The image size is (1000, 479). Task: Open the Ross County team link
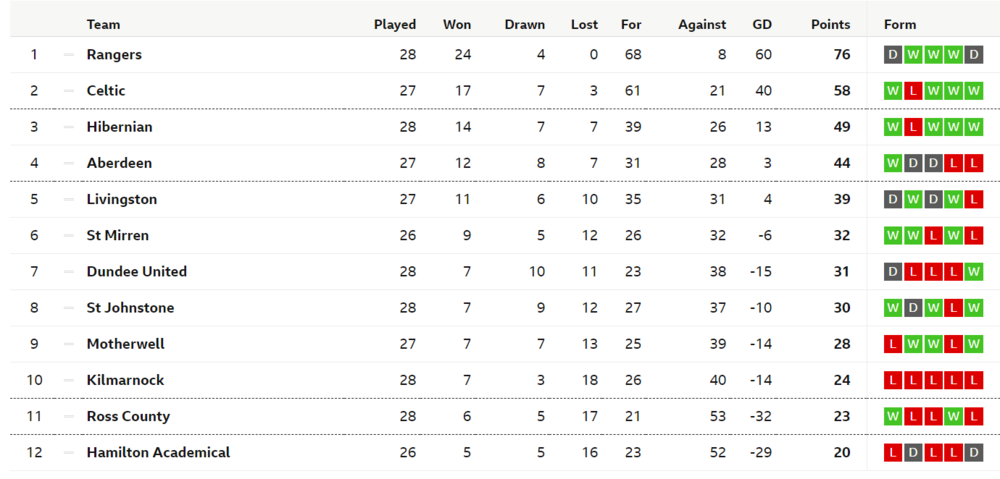coord(128,416)
